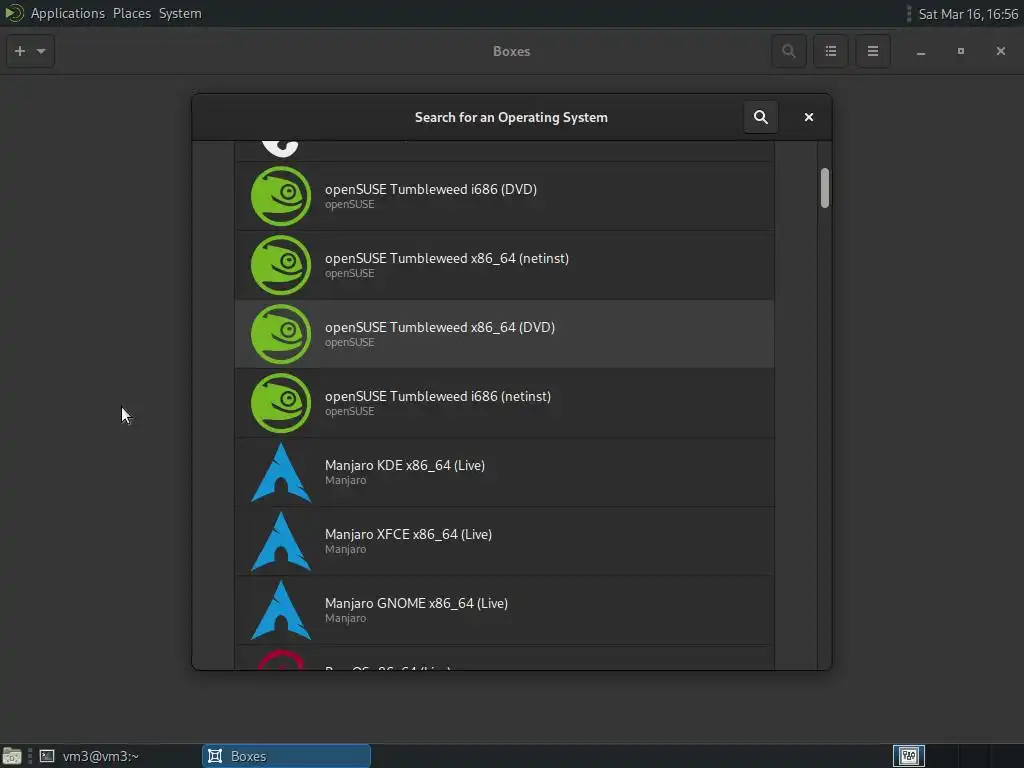Open the System menu
Screen dimensions: 1024x768
180,13
